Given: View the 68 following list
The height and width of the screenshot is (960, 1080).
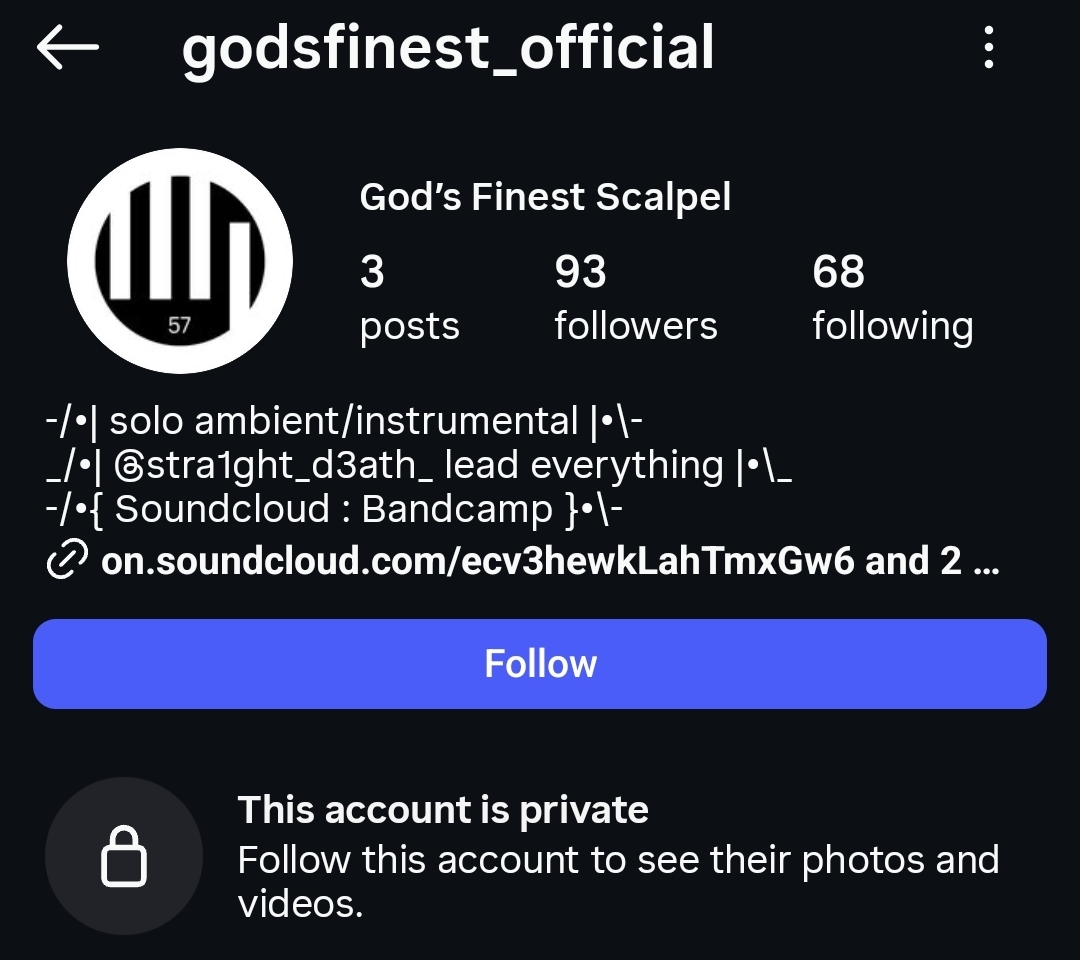Looking at the screenshot, I should [892, 298].
